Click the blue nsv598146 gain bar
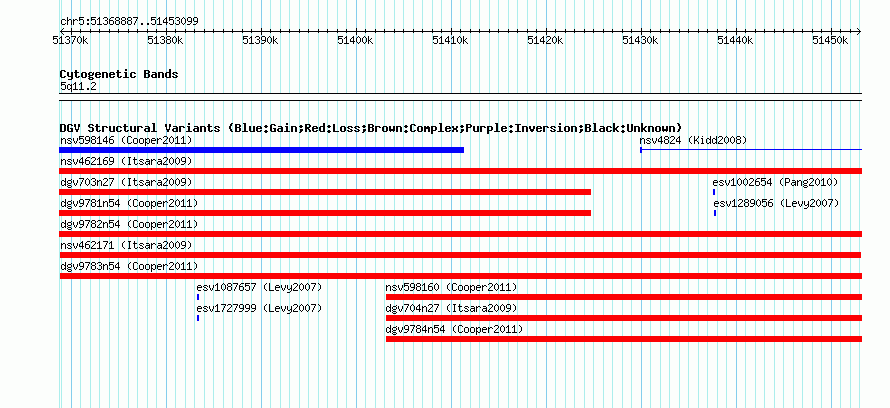 tap(262, 150)
